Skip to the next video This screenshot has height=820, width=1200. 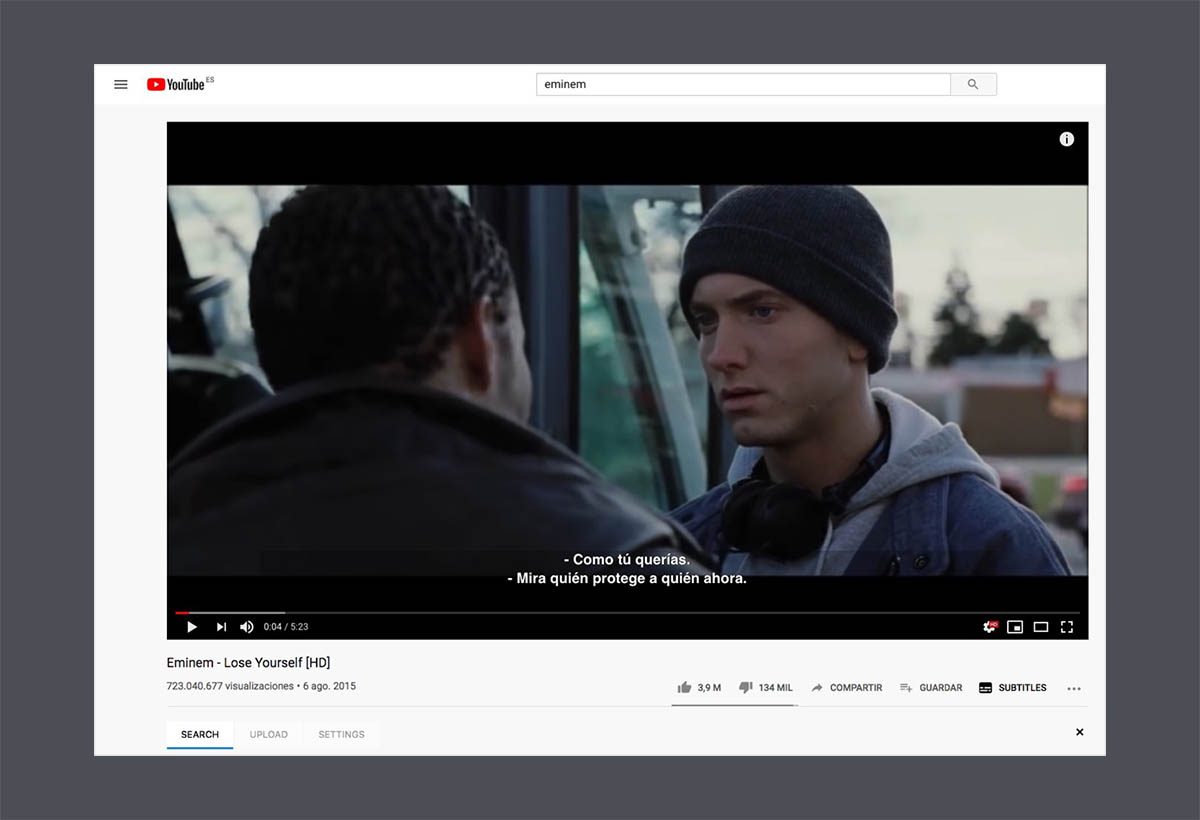(x=221, y=627)
